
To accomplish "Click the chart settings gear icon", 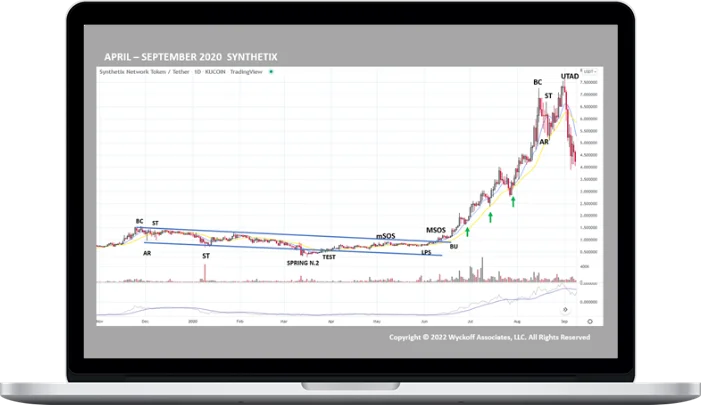I will point(590,321).
